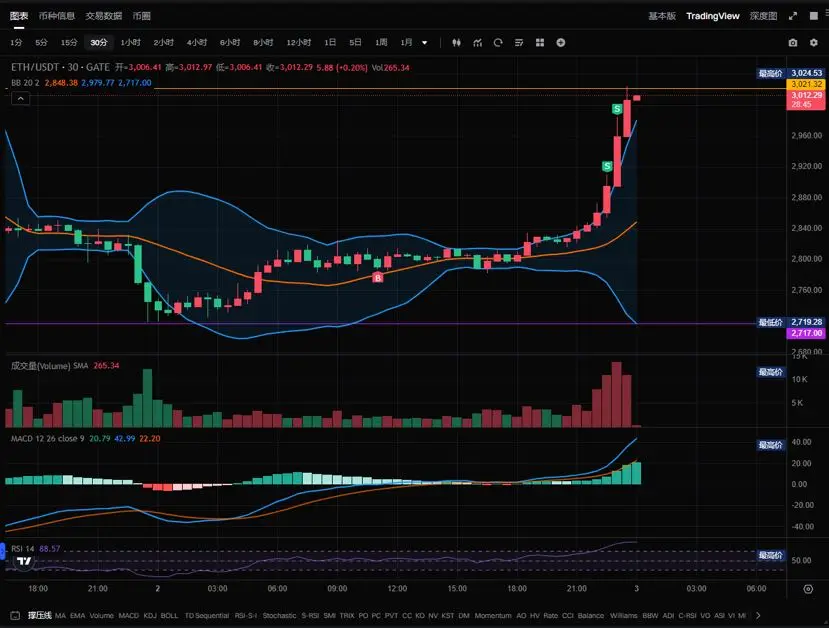Select the 30分 interval

[x=99, y=42]
